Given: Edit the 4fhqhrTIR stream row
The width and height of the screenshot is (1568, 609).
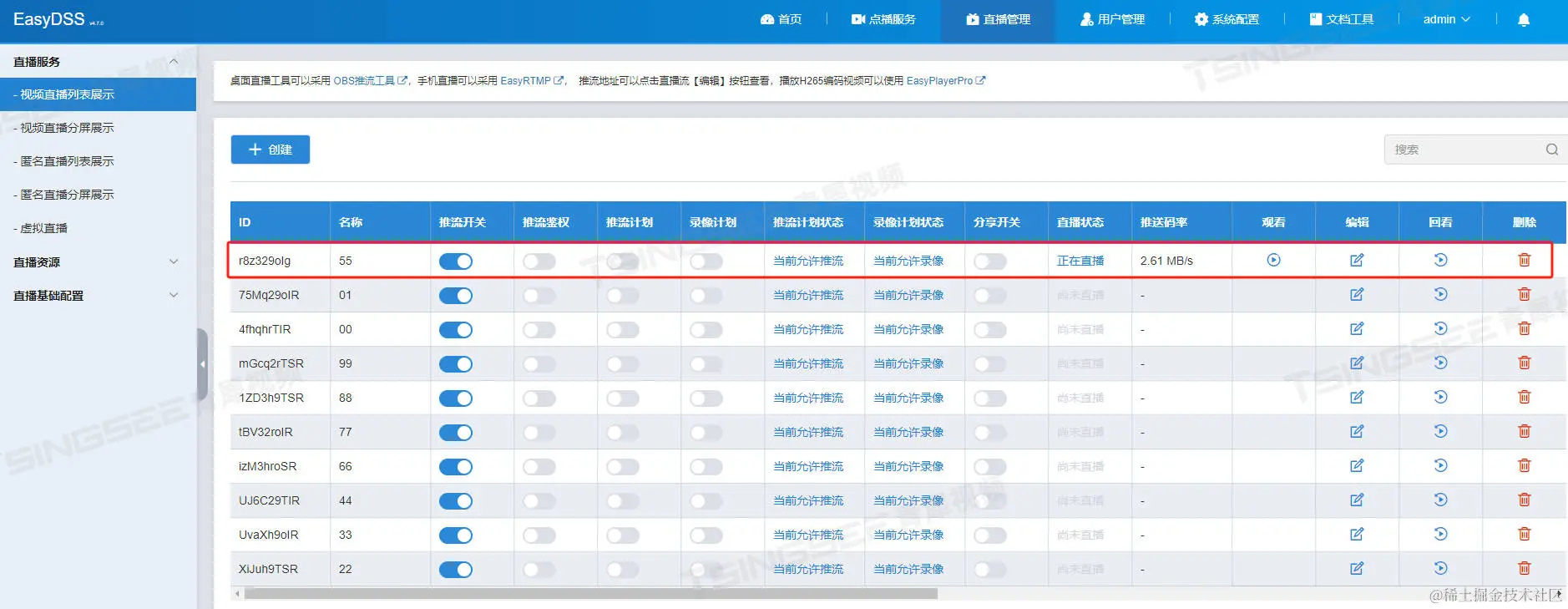Looking at the screenshot, I should 1357,328.
